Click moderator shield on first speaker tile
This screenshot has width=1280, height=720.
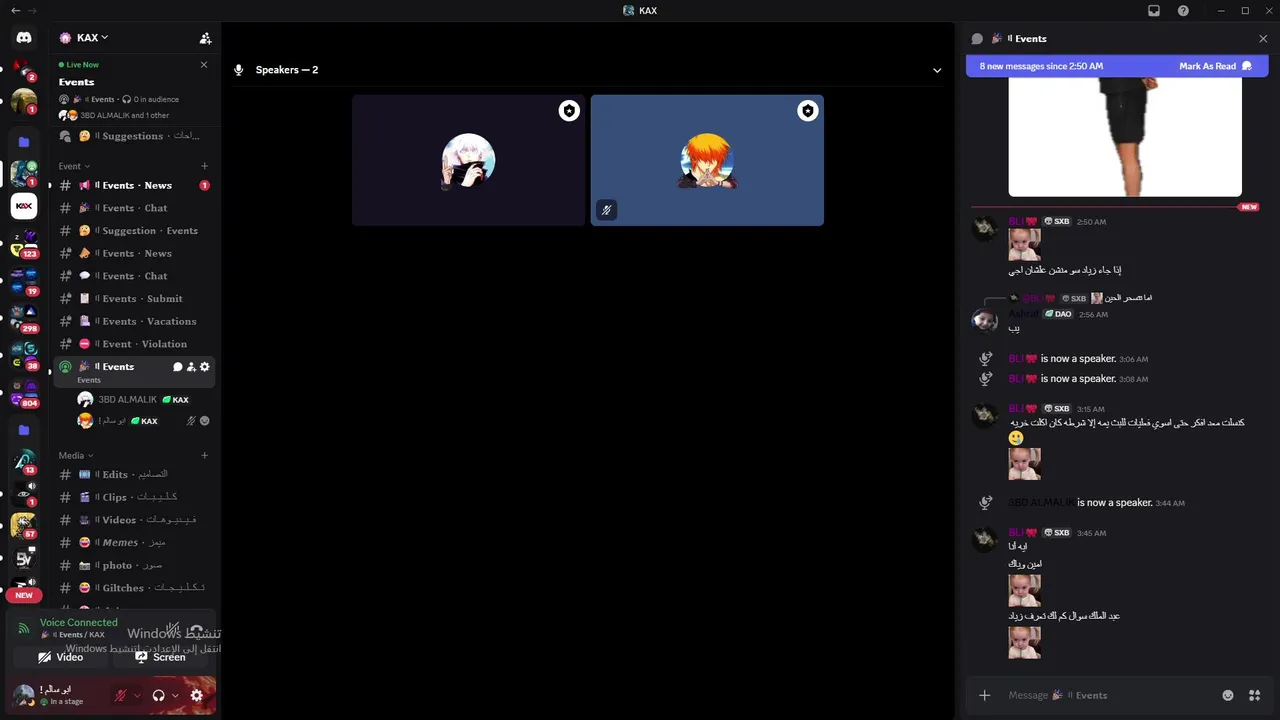tap(569, 111)
